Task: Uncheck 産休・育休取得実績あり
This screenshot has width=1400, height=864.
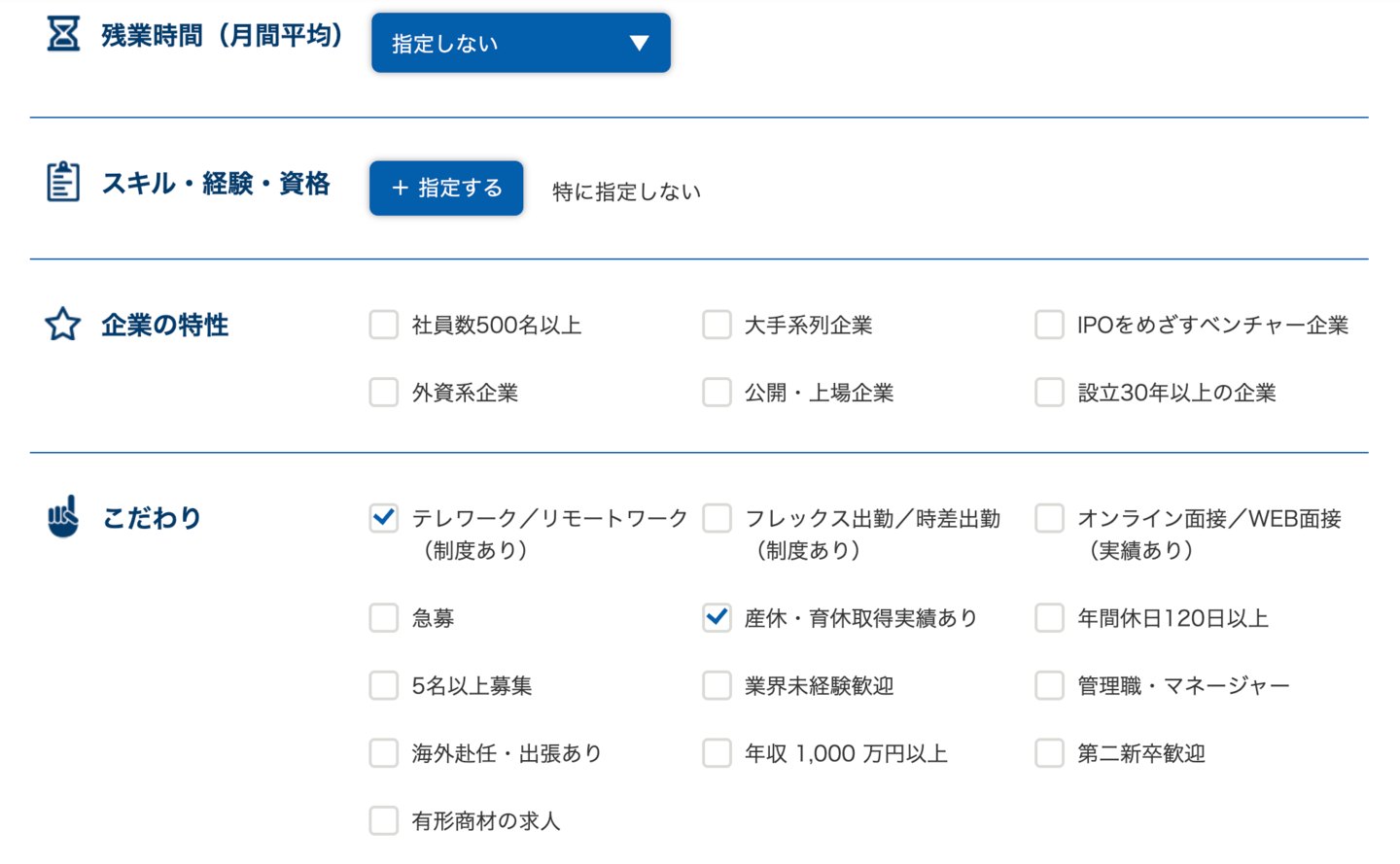Action: click(x=717, y=617)
